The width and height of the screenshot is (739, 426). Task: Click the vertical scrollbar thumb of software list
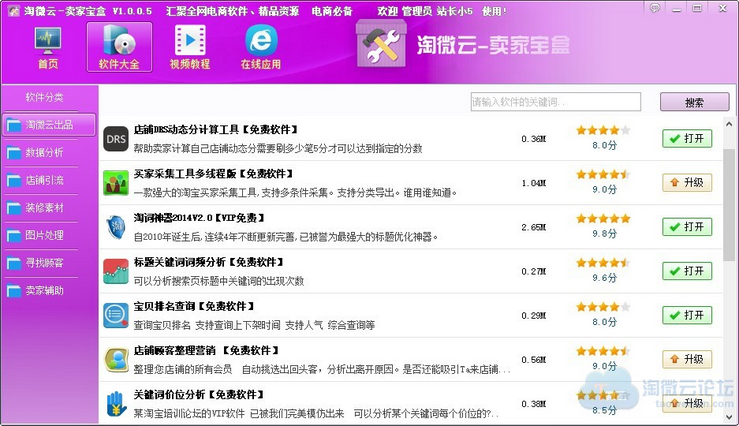pyautogui.click(x=729, y=205)
